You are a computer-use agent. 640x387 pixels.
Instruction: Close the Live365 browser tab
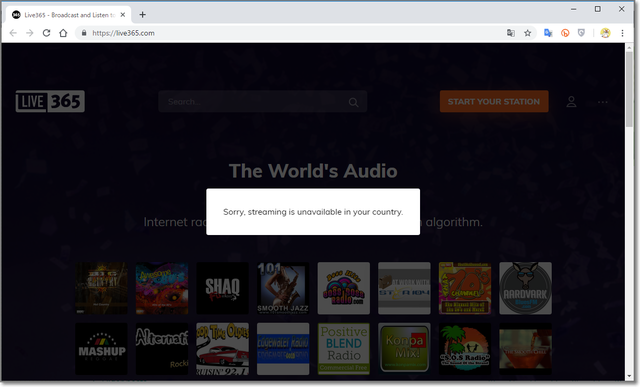pos(123,15)
